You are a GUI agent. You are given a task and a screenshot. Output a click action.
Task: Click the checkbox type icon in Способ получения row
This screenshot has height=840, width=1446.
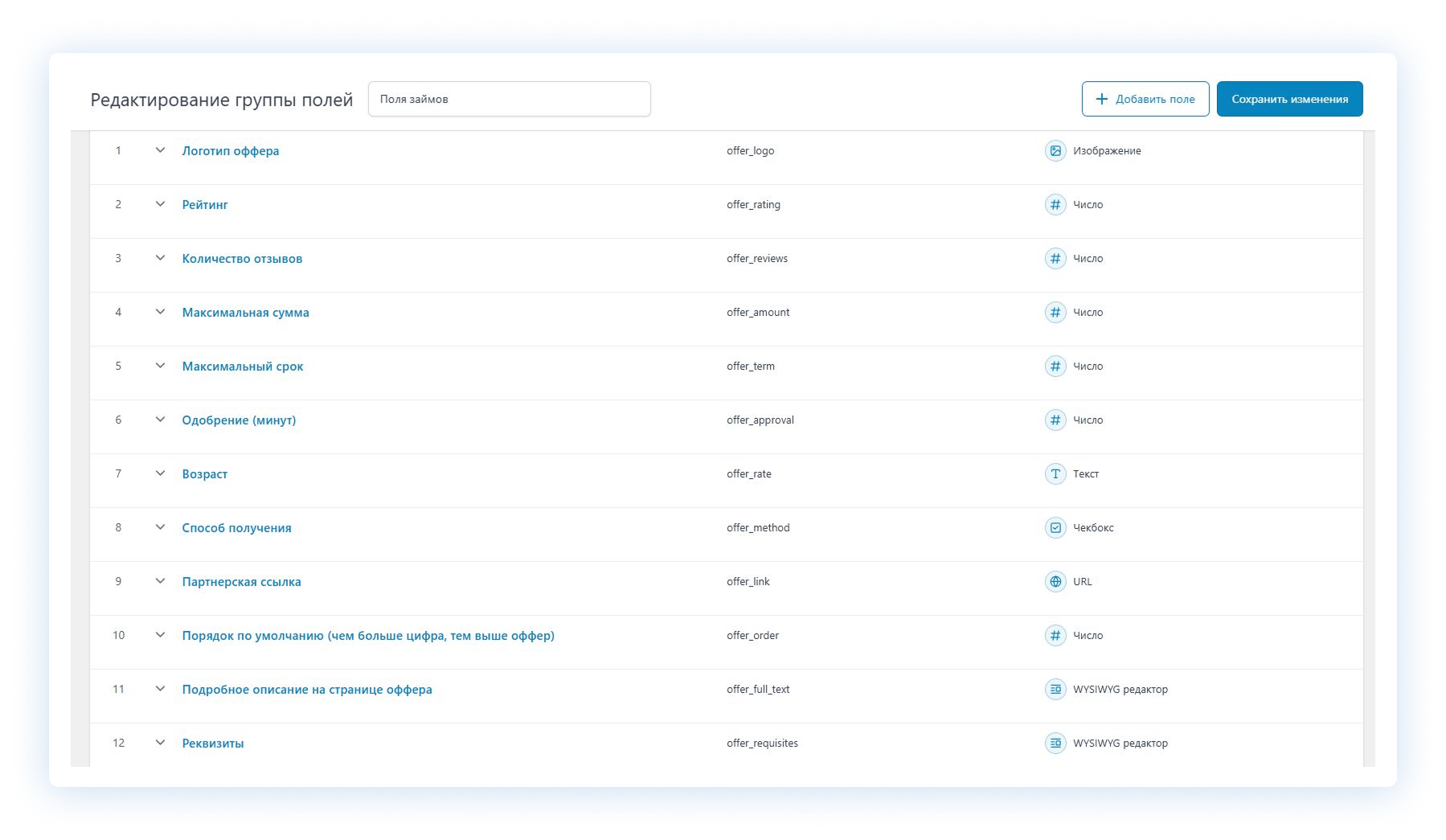click(1055, 528)
